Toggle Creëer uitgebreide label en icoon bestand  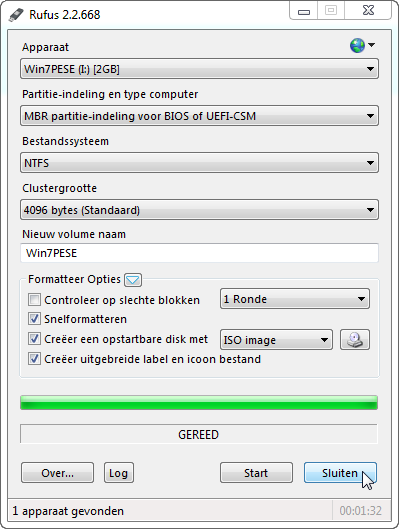click(34, 359)
